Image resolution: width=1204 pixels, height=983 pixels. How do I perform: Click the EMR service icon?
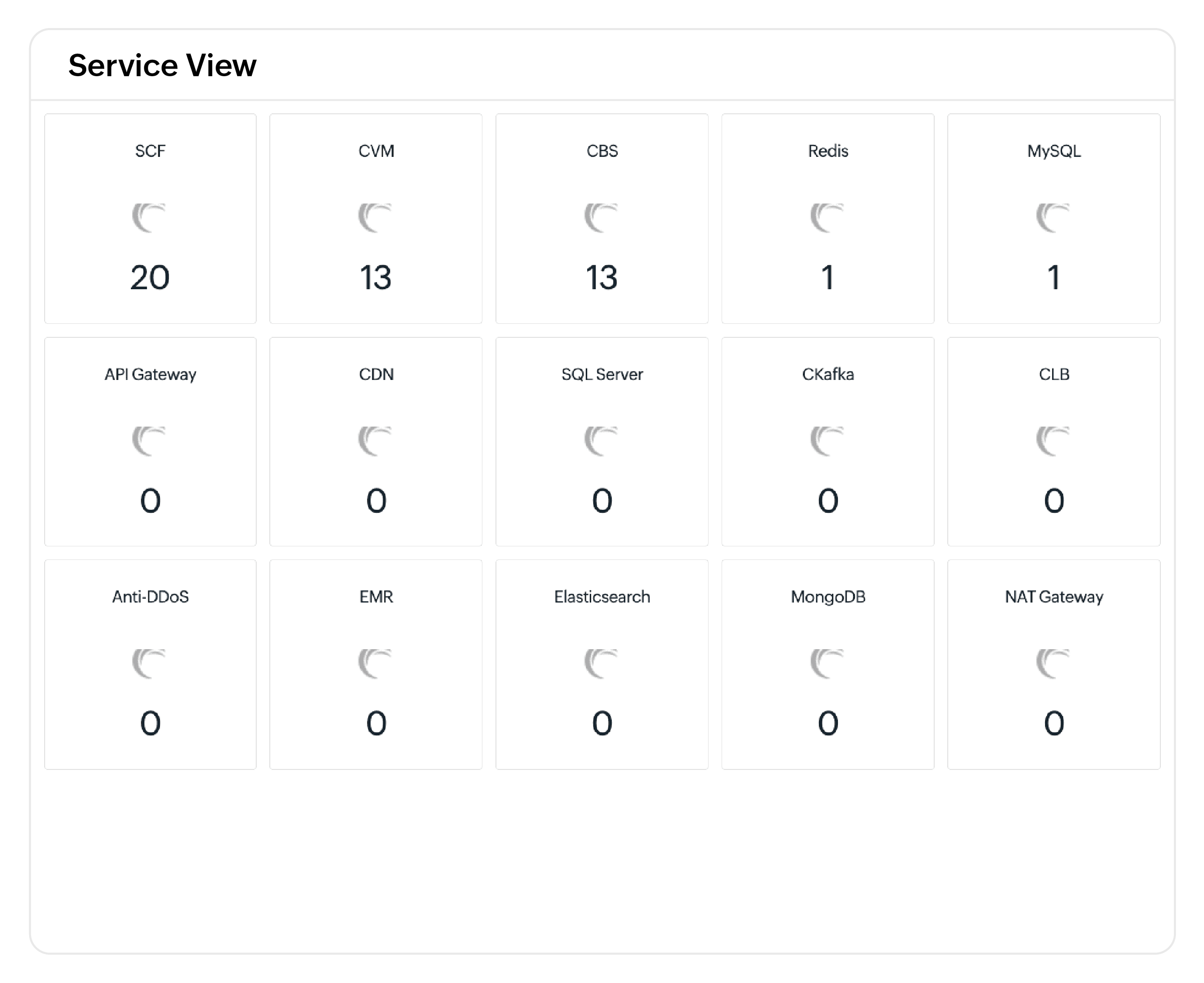point(375,663)
